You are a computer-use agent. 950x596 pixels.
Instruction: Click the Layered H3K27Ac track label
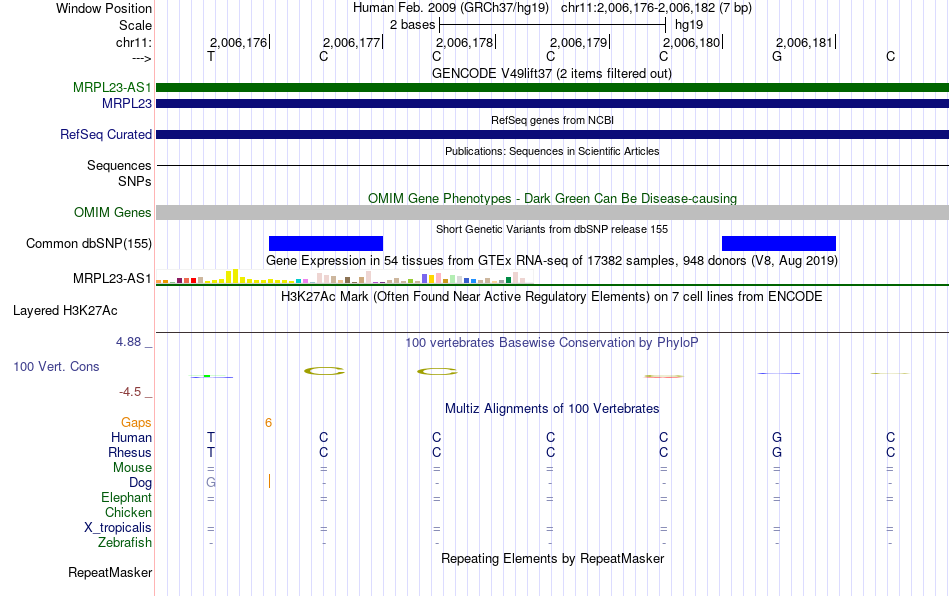[65, 311]
